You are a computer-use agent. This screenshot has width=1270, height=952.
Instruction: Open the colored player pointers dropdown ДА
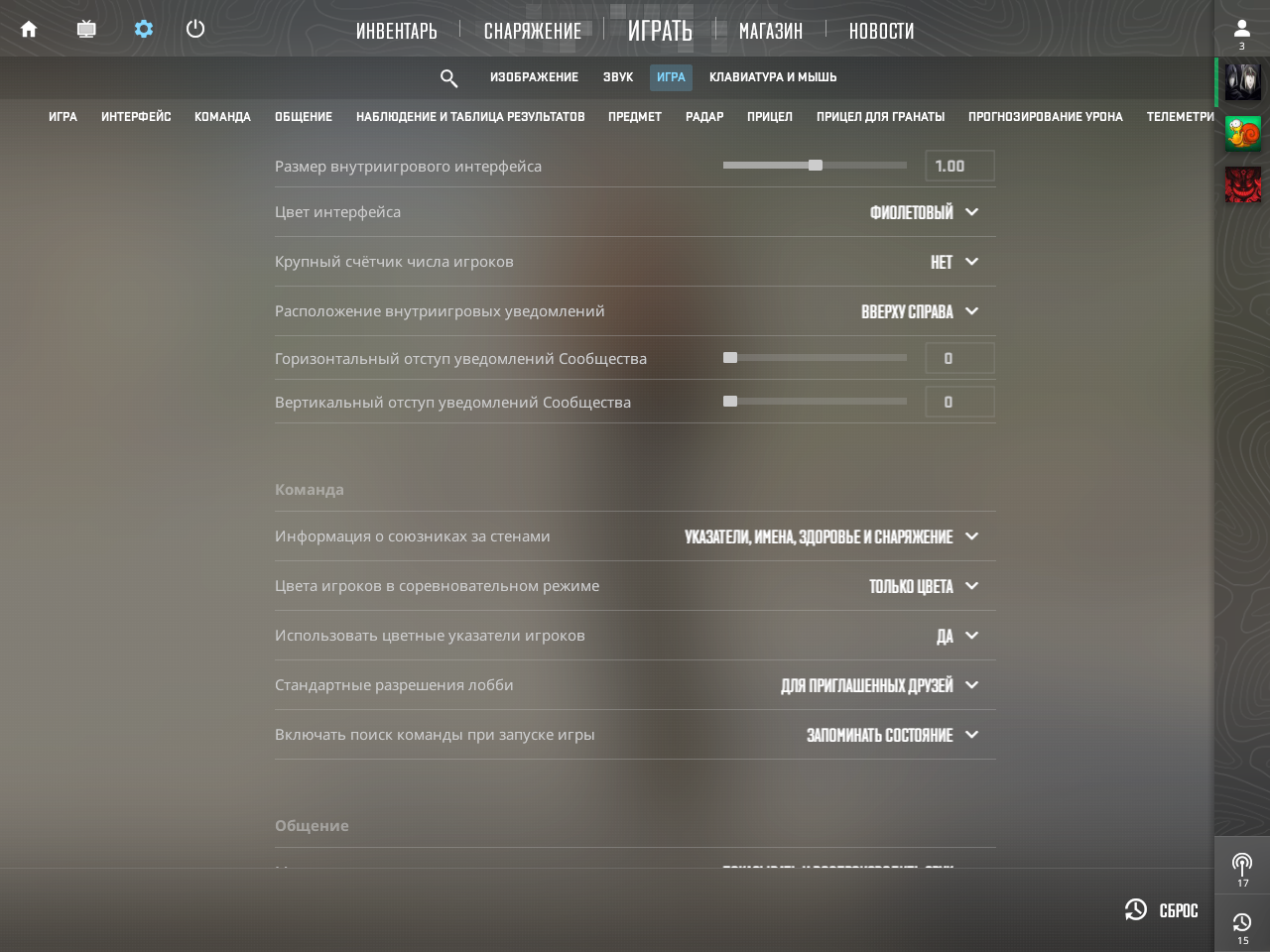coord(957,636)
